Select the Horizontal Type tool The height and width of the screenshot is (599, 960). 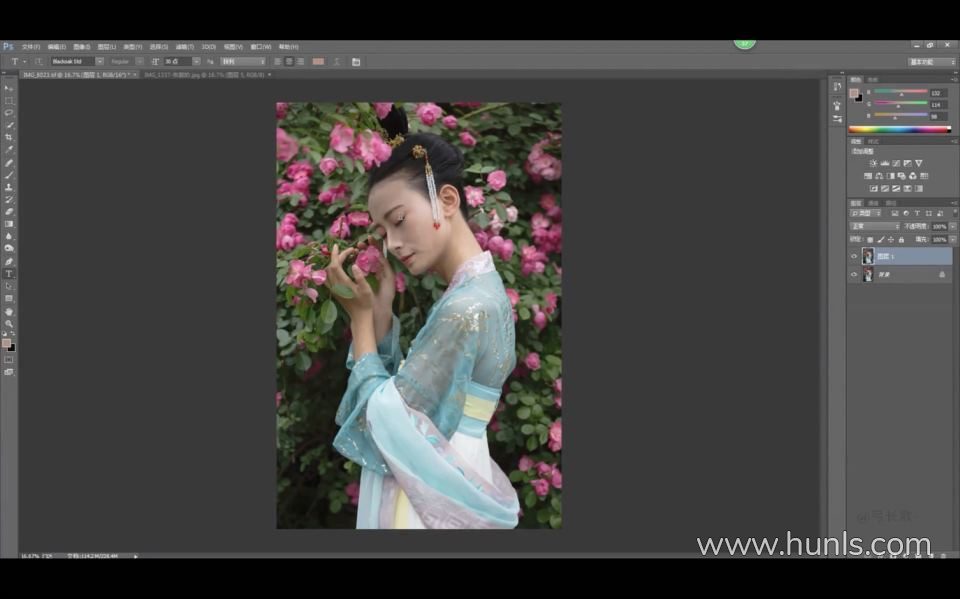(x=9, y=274)
